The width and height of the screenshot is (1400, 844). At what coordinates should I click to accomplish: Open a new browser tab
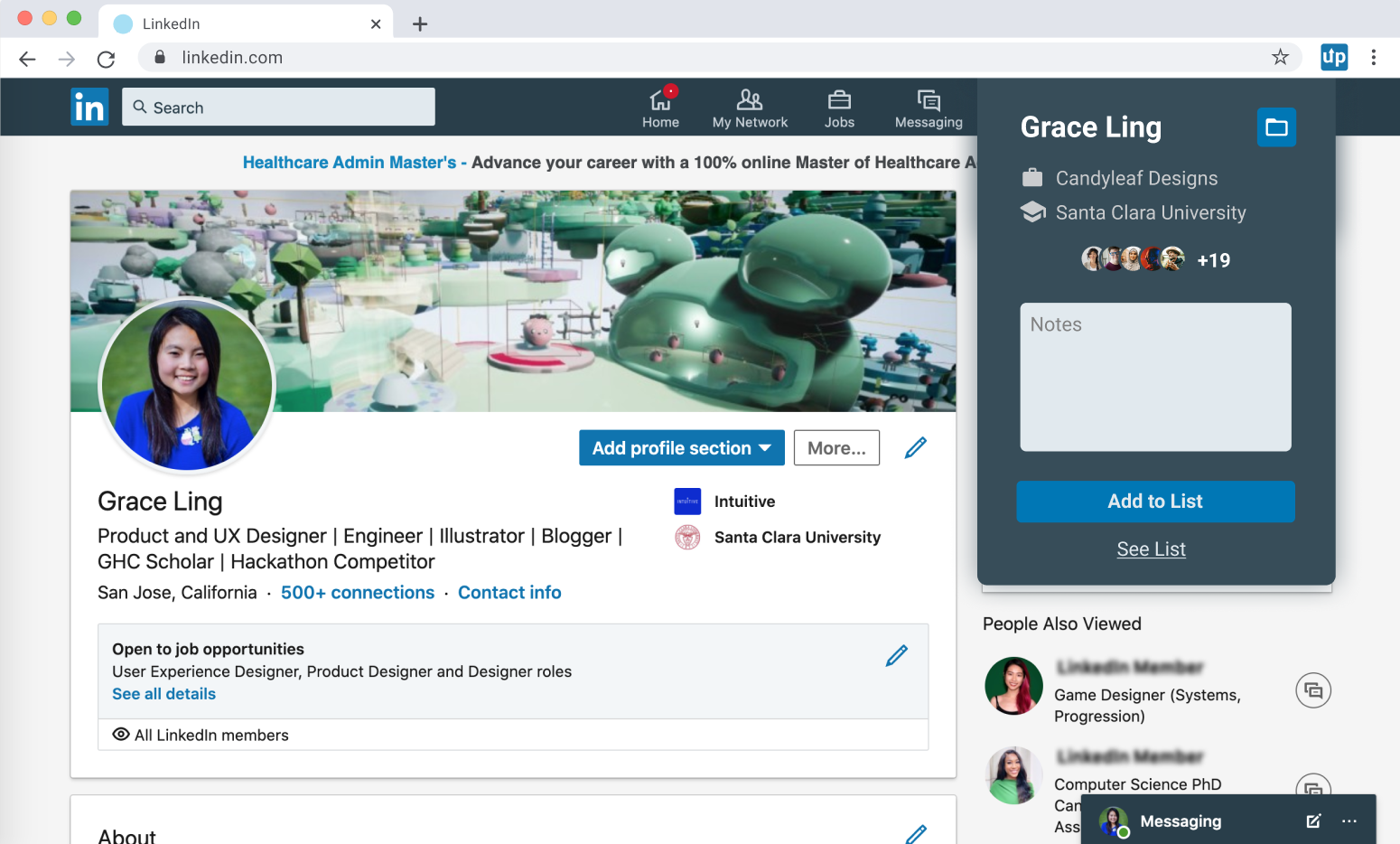[420, 24]
